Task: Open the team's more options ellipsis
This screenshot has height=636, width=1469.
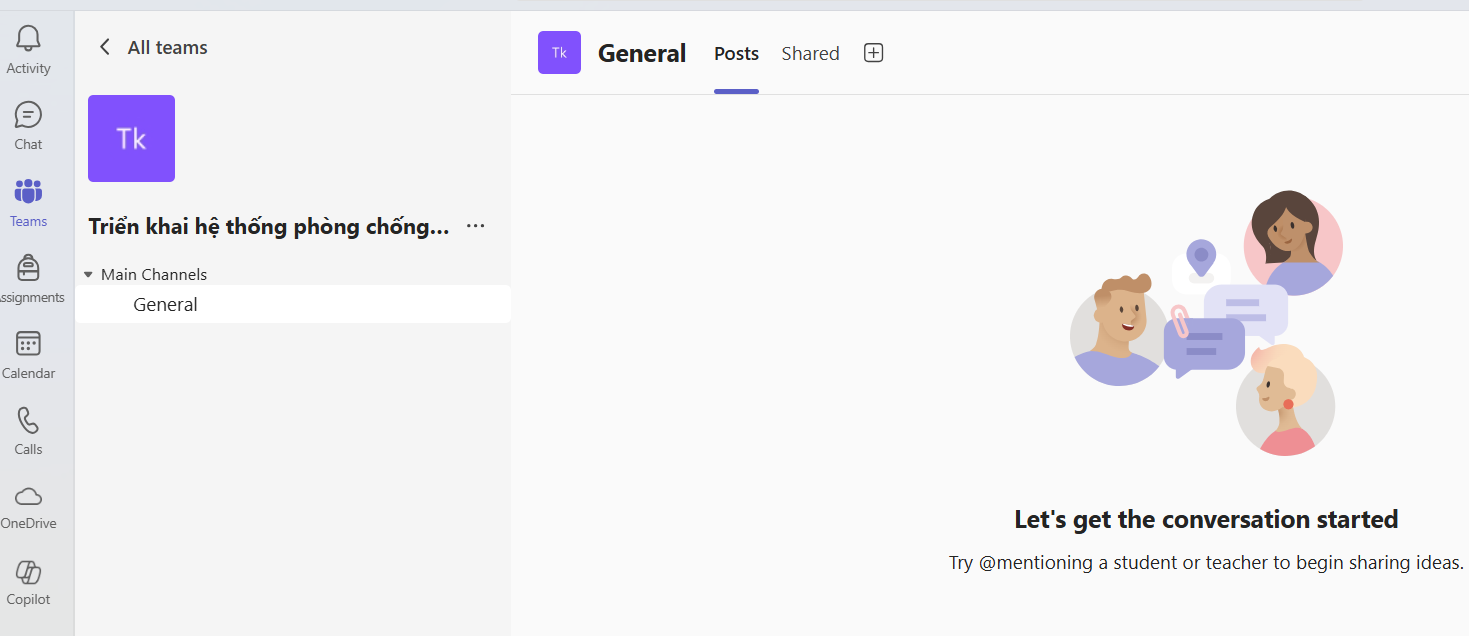Action: tap(476, 226)
